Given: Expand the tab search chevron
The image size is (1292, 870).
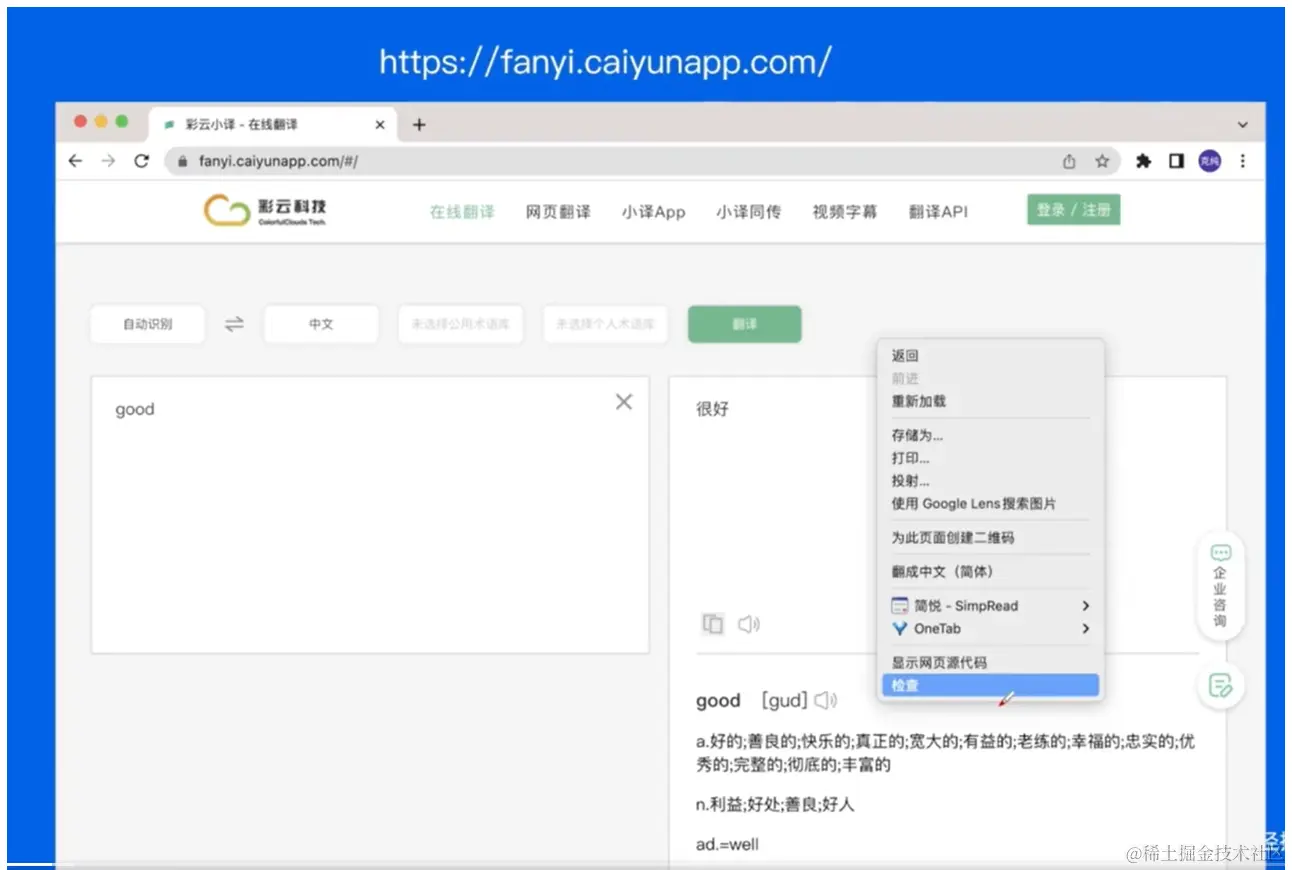Looking at the screenshot, I should (x=1243, y=125).
